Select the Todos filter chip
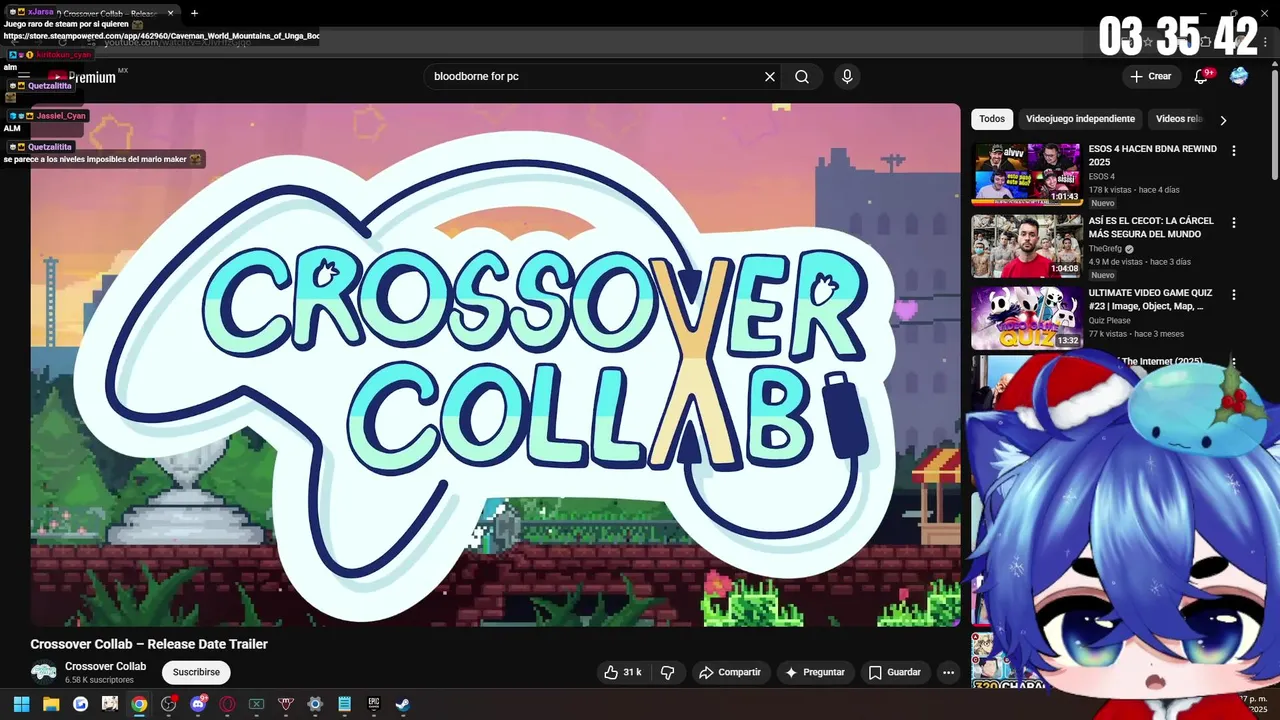1280x720 pixels. [992, 119]
